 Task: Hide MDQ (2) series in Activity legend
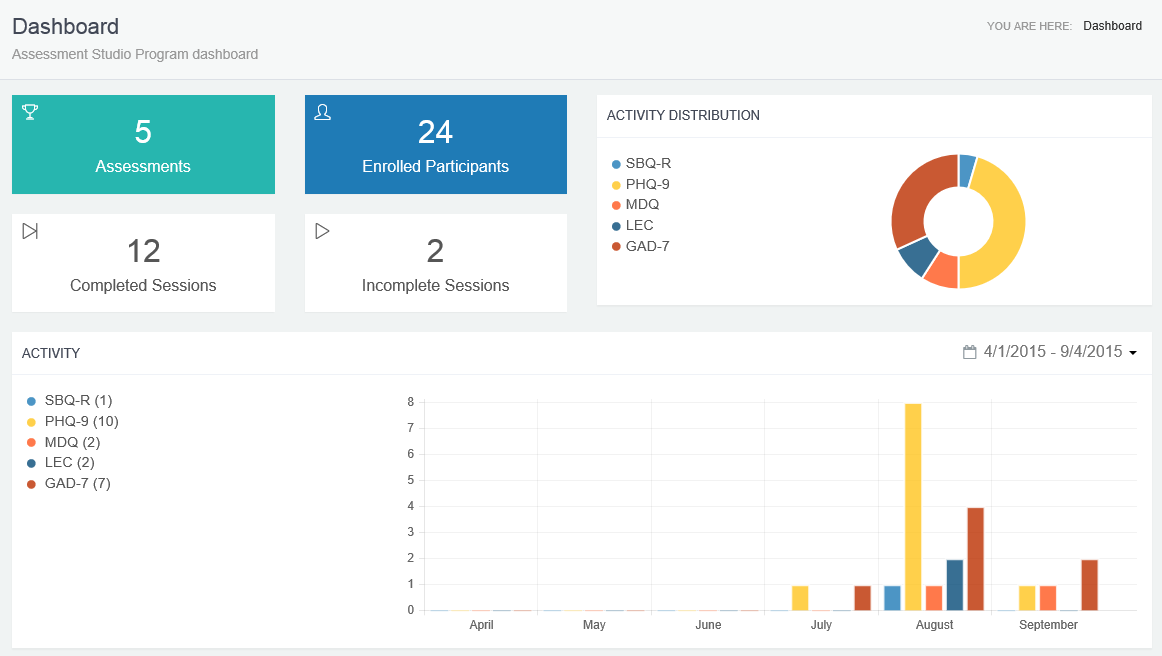72,442
